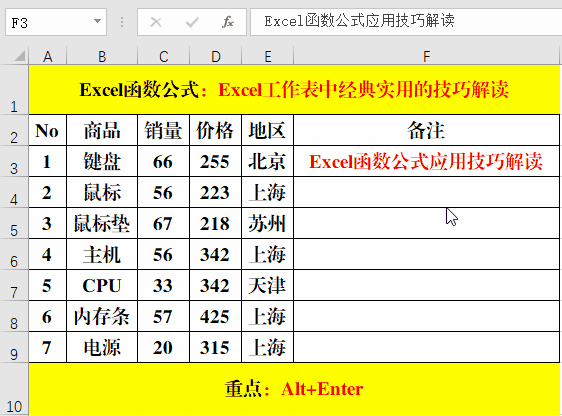Image resolution: width=562 pixels, height=416 pixels.
Task: Select the No cell with value 4
Action: pyautogui.click(x=47, y=254)
